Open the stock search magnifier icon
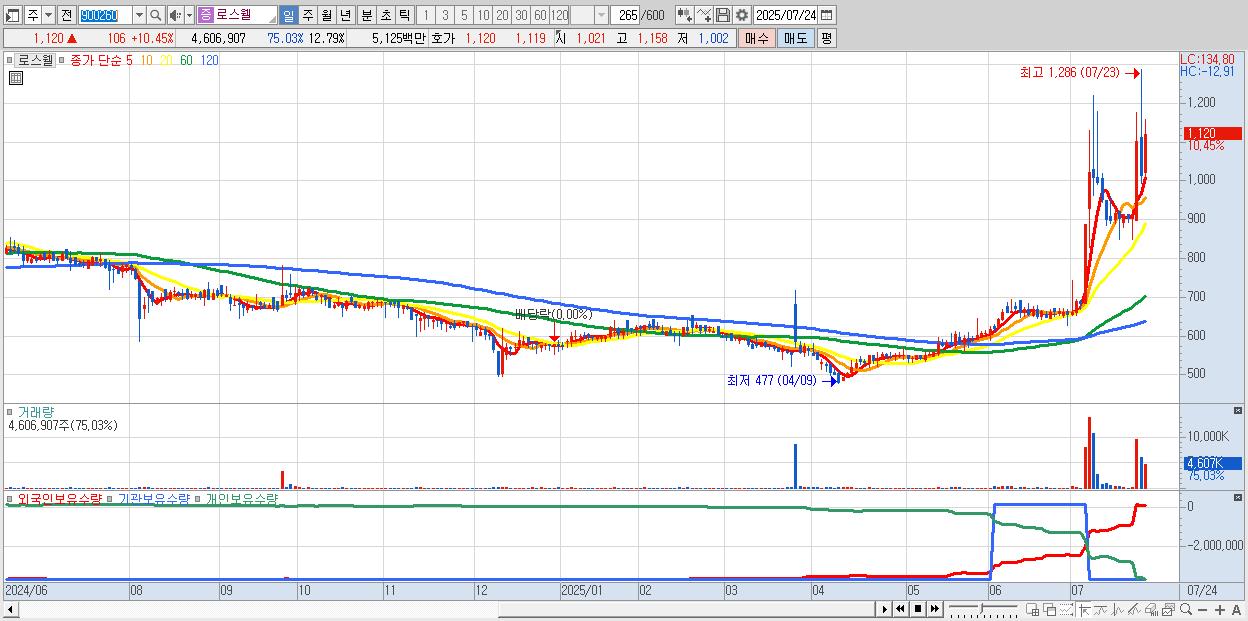Viewport: 1248px width, 621px height. click(x=156, y=15)
